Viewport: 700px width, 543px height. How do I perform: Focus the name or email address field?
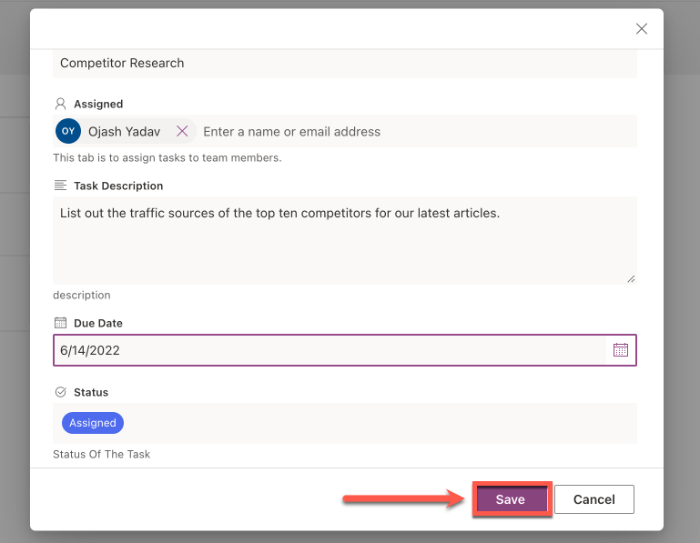(400, 131)
